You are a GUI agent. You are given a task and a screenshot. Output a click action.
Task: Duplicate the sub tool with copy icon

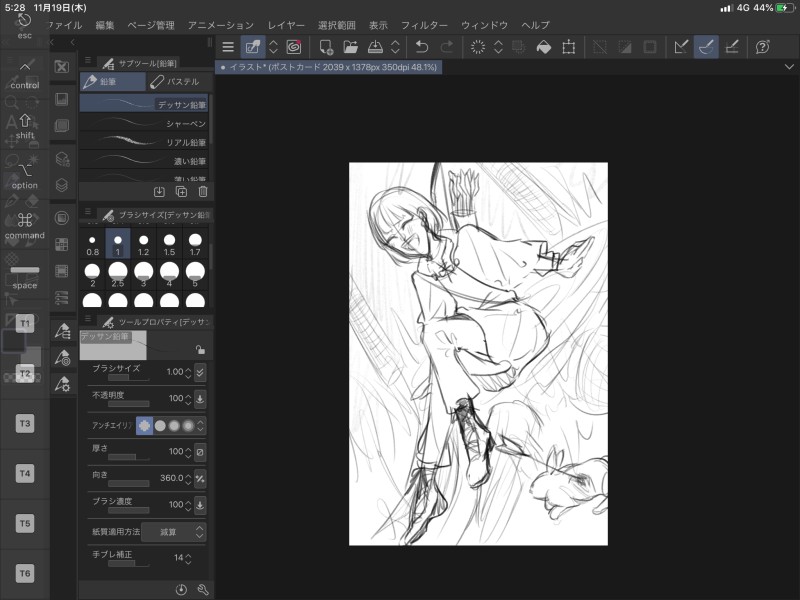point(181,192)
